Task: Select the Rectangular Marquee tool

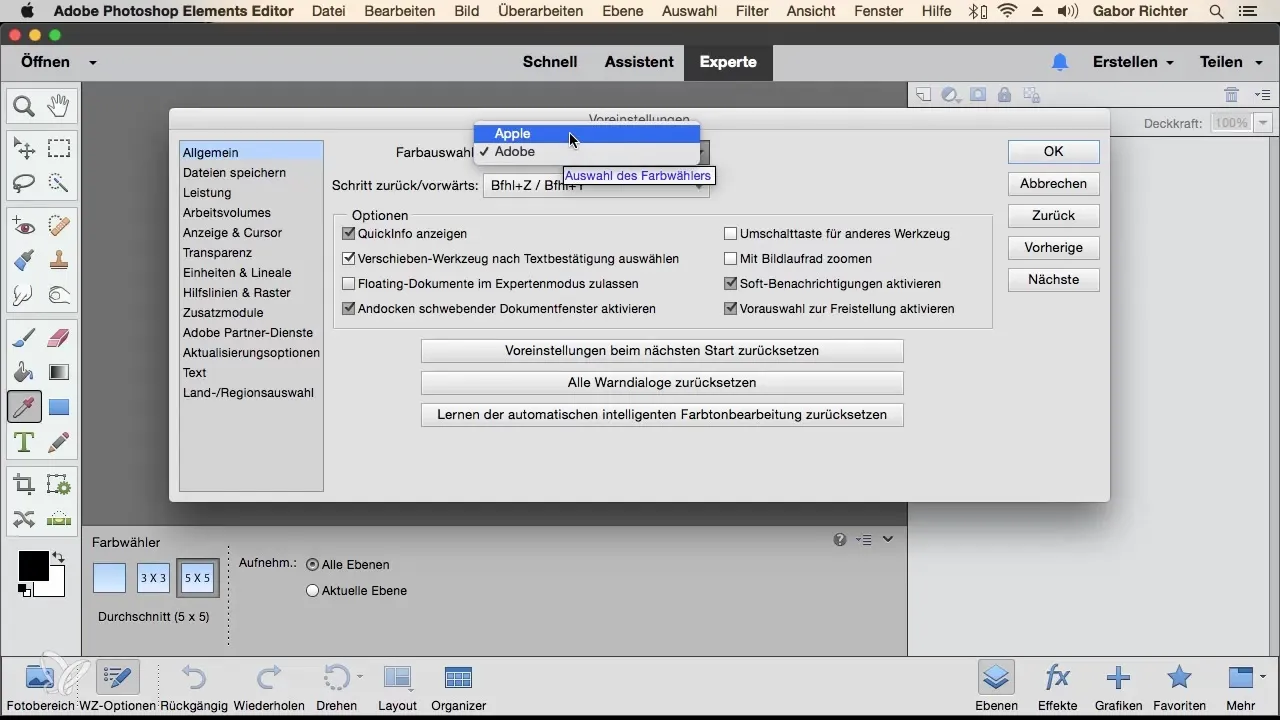Action: tap(59, 149)
